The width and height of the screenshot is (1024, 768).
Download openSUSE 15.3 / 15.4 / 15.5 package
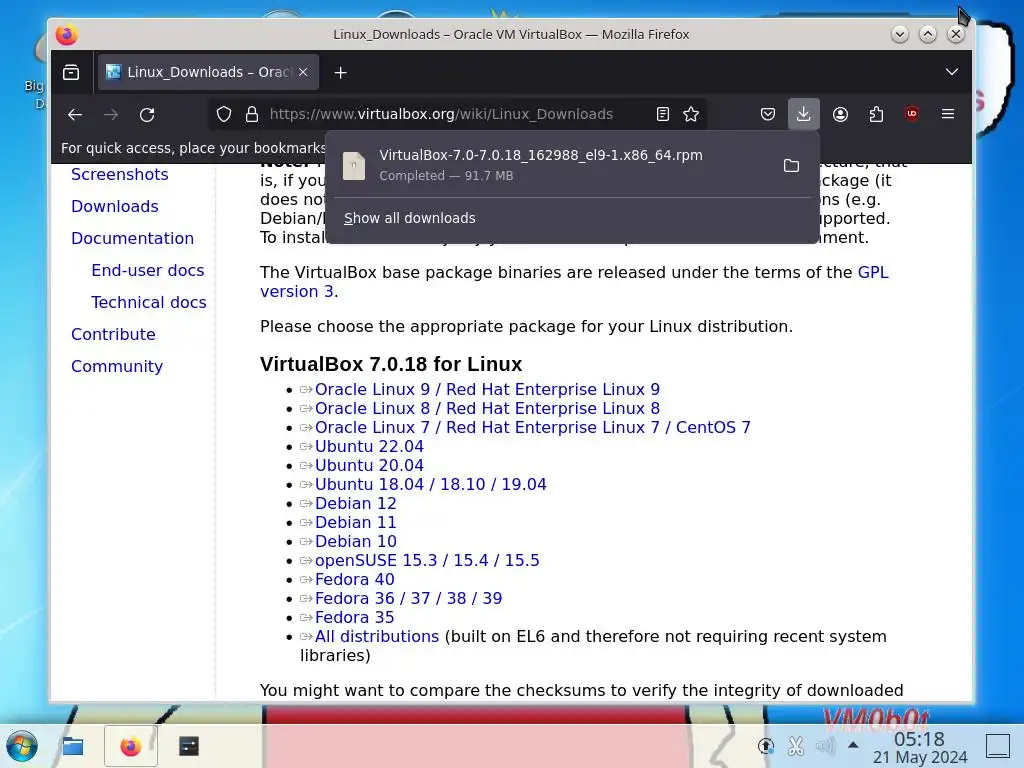[427, 560]
